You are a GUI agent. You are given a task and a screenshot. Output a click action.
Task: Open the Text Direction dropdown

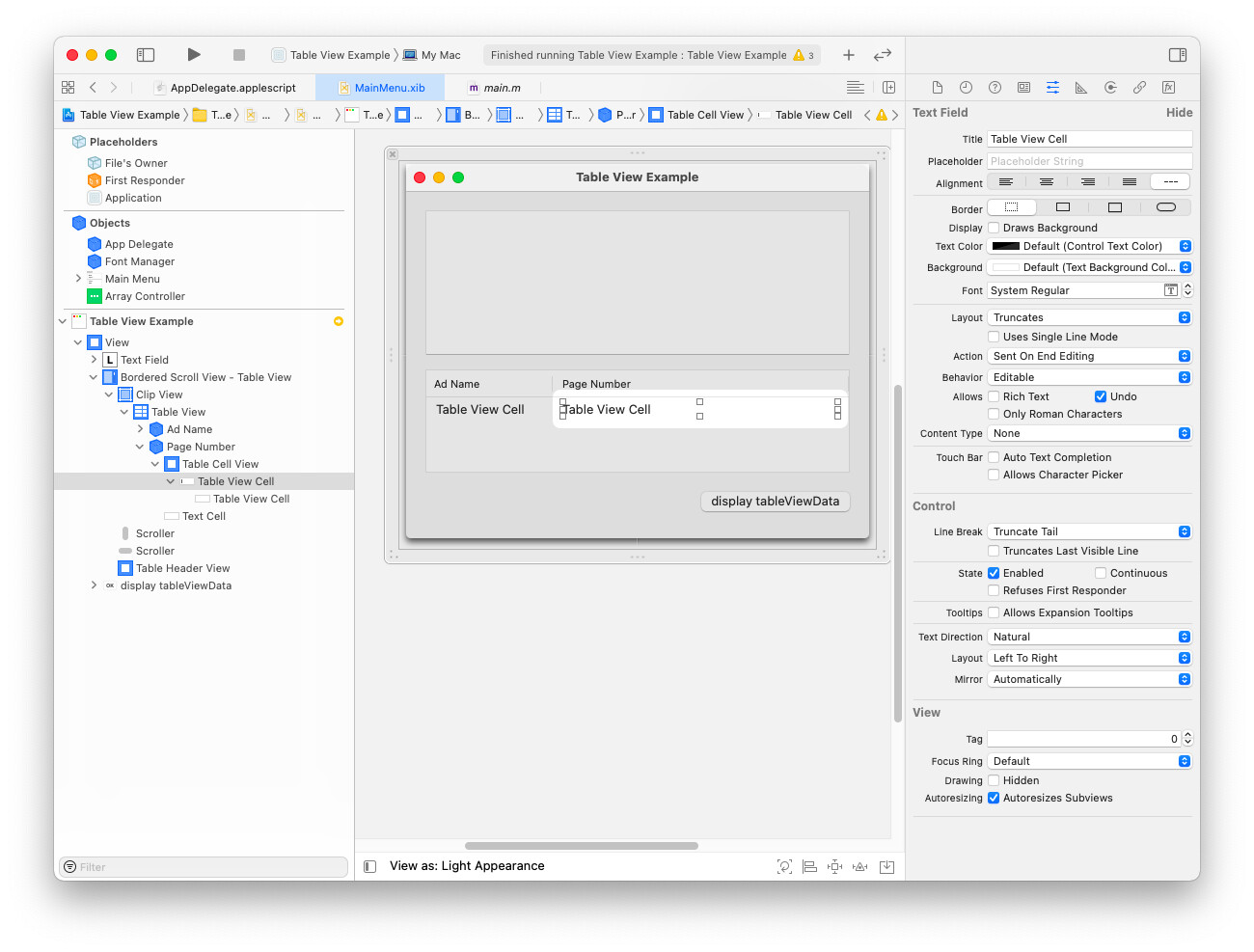click(1090, 637)
